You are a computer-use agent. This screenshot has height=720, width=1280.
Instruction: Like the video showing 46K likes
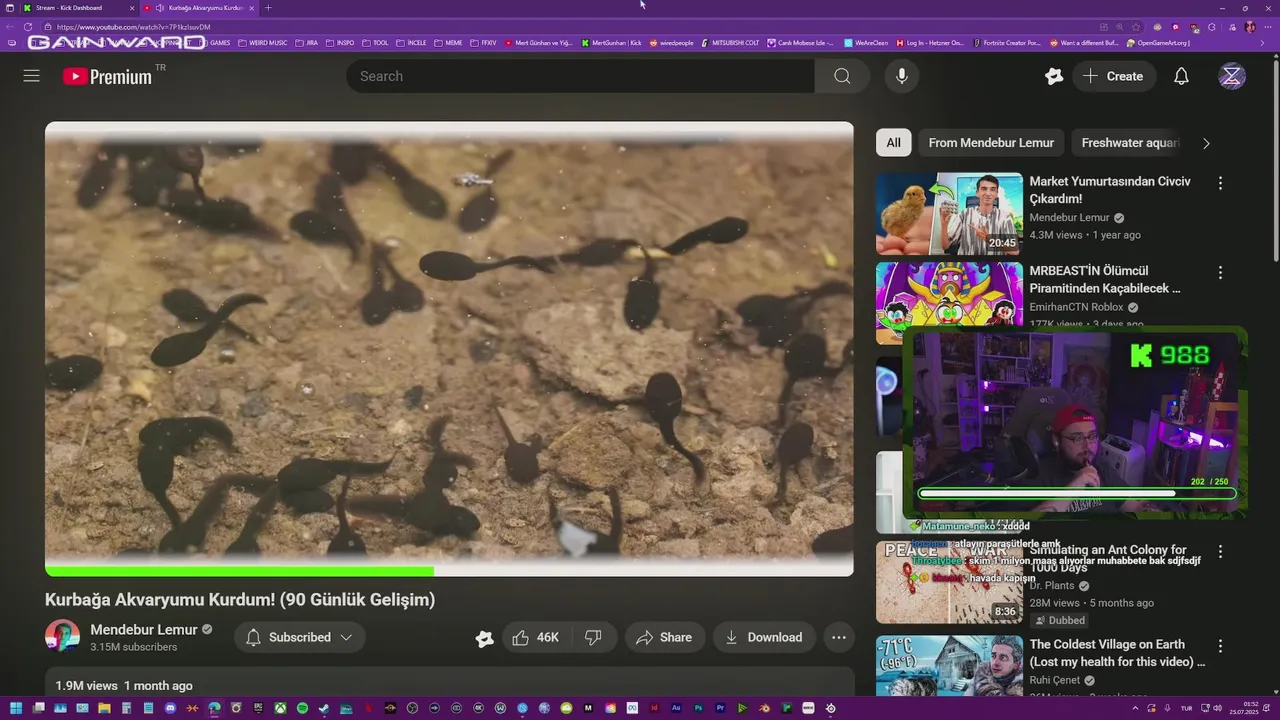535,637
